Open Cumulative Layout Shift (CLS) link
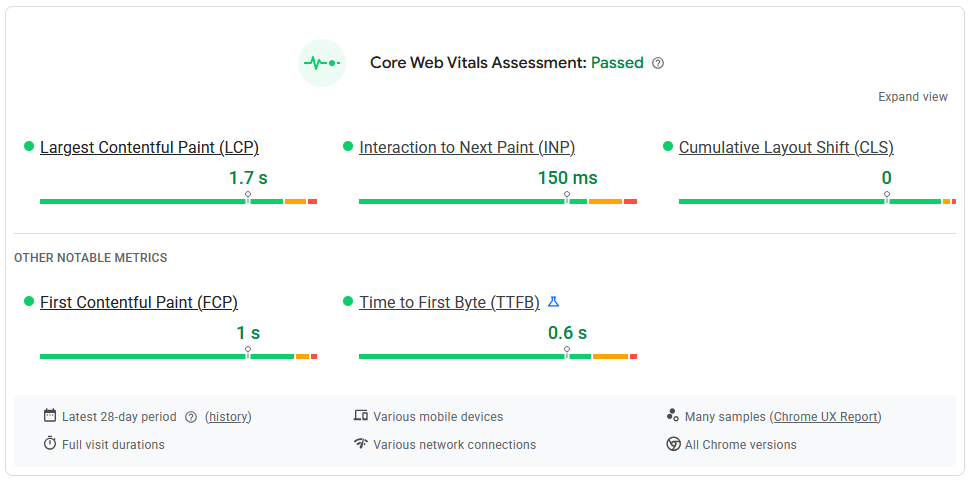This screenshot has height=482, width=971. click(786, 148)
